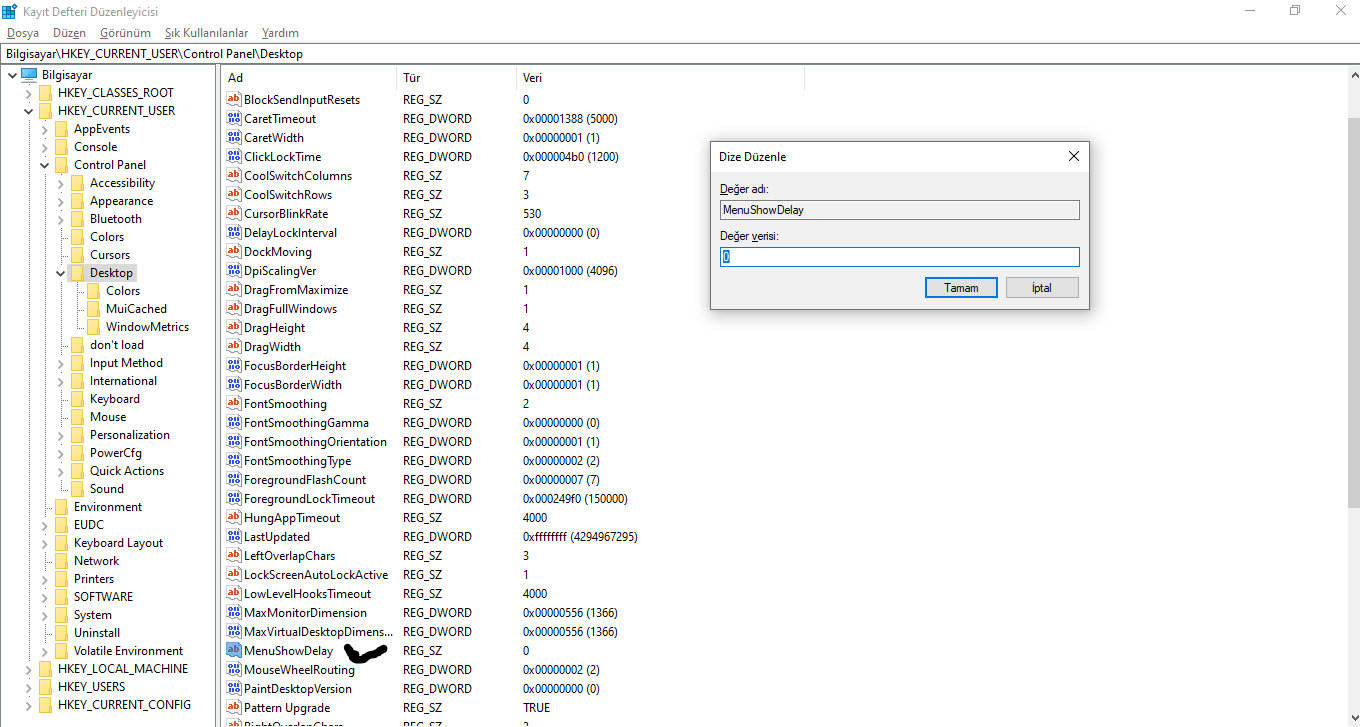
Task: Select the CoolSwitchColumns value name
Action: [x=298, y=176]
